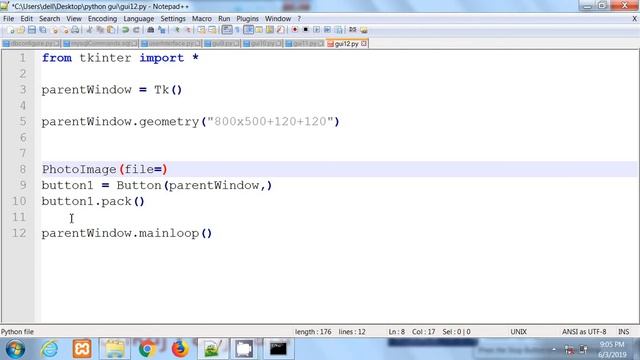The width and height of the screenshot is (640, 360).
Task: Toggle synchronize horizontal scrolling
Action: 212,30
